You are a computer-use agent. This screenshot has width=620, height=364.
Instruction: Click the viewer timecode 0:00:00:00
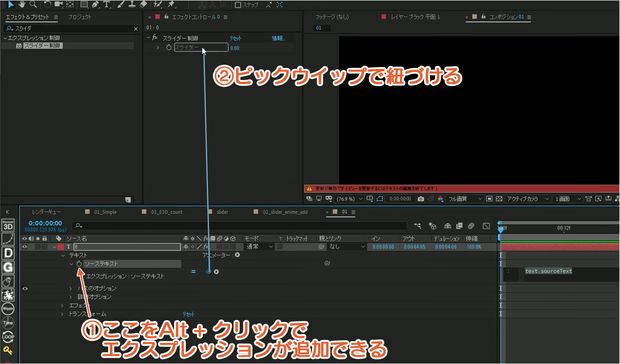400,199
